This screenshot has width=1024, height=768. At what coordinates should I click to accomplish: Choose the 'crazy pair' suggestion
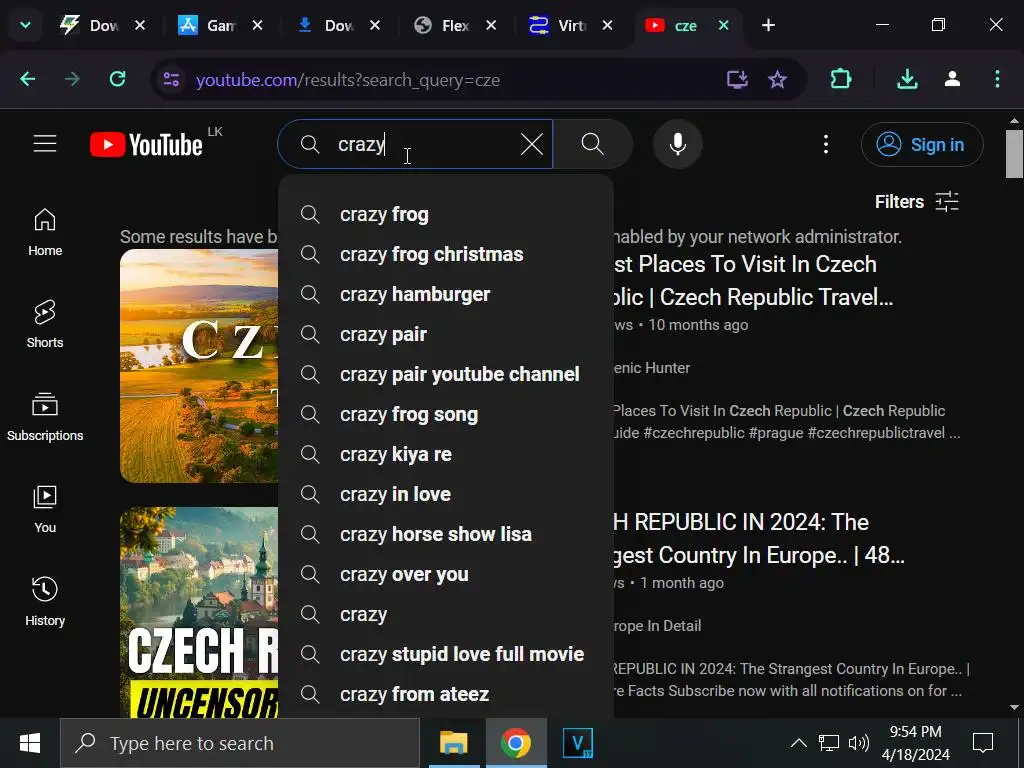point(446,334)
